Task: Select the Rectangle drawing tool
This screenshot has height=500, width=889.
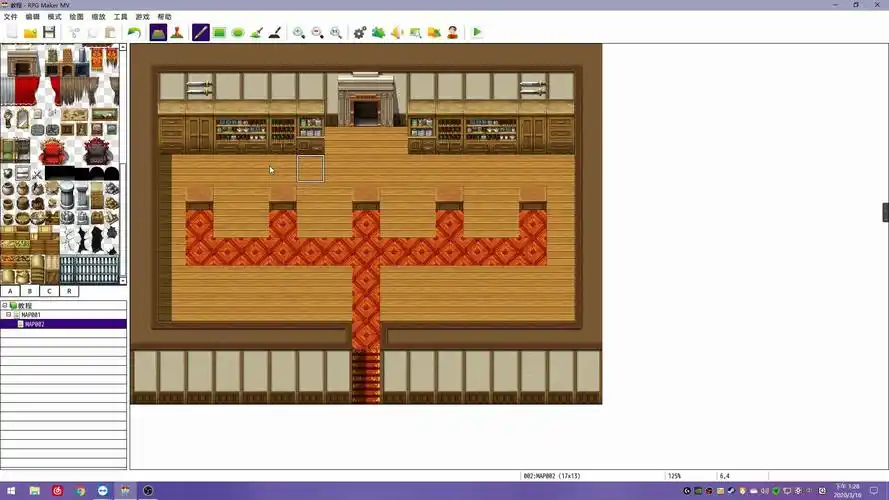Action: coord(219,32)
